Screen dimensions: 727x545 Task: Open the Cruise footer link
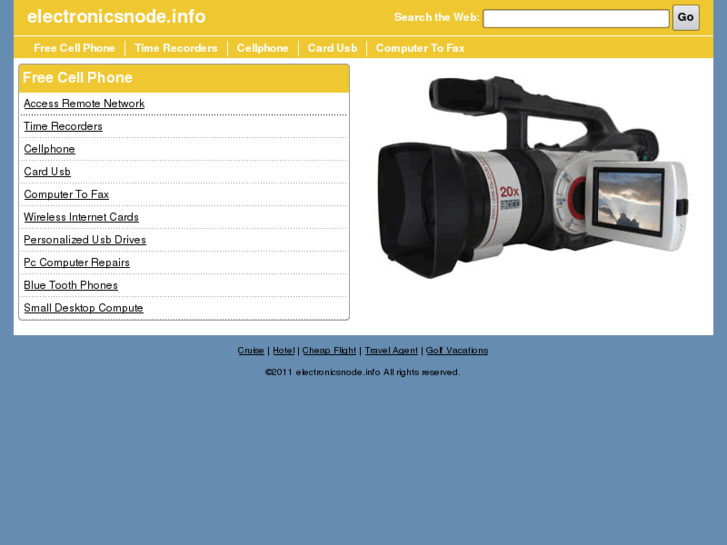pos(251,351)
